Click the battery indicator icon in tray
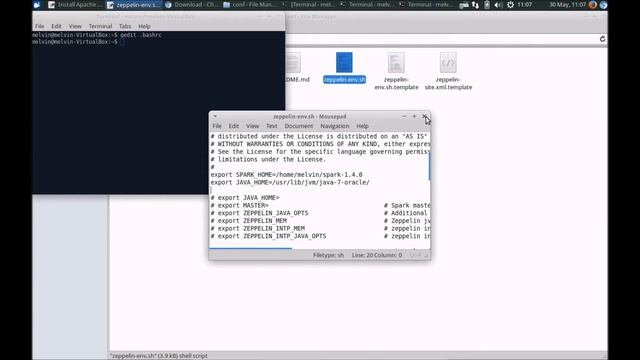 [487, 5]
